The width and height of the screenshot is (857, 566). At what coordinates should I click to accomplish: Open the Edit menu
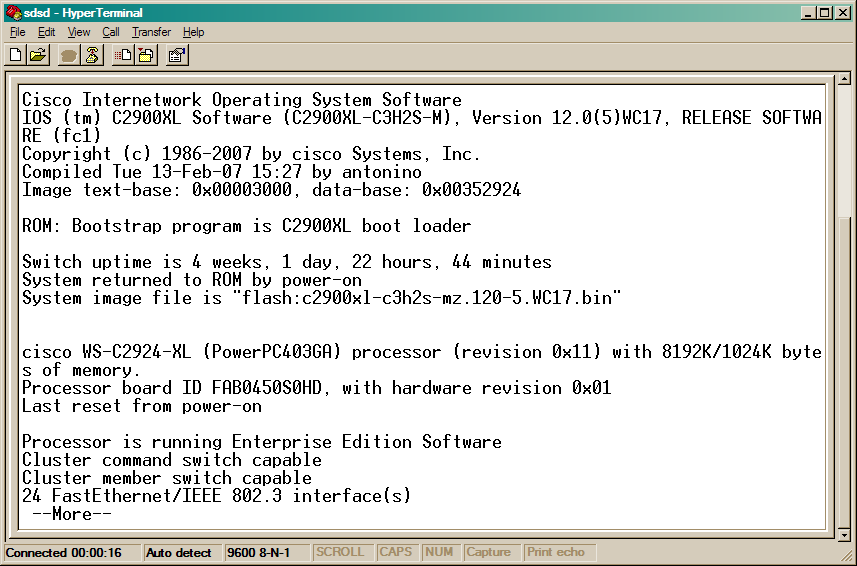(46, 32)
